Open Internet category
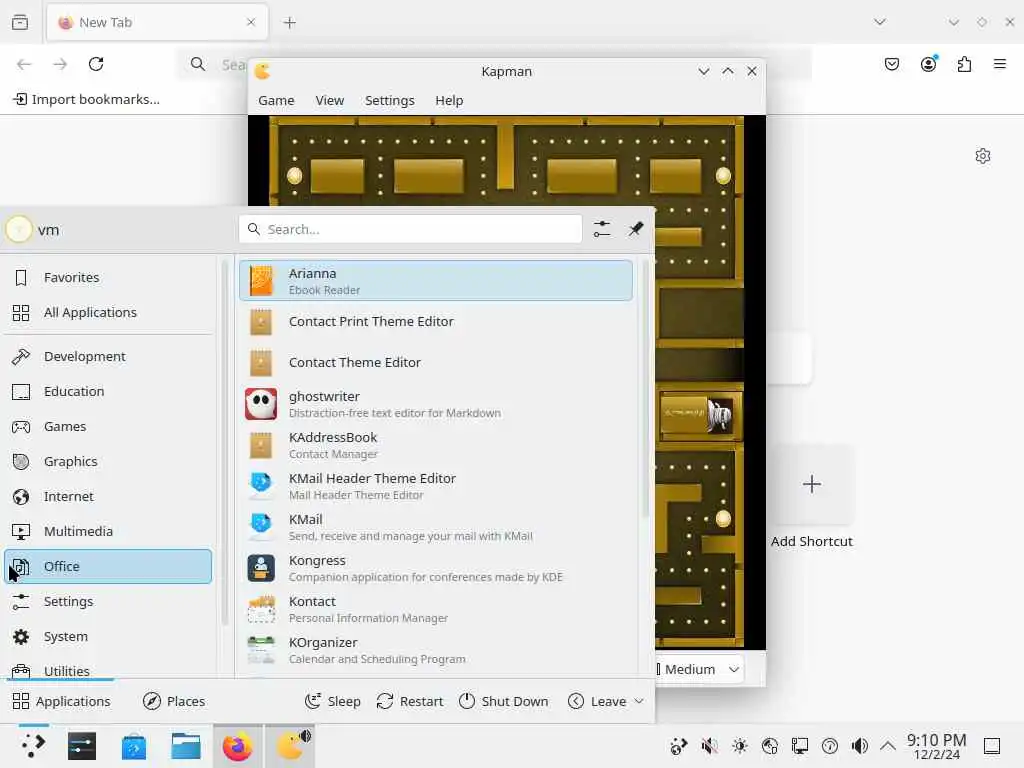This screenshot has height=768, width=1024. pyautogui.click(x=108, y=497)
